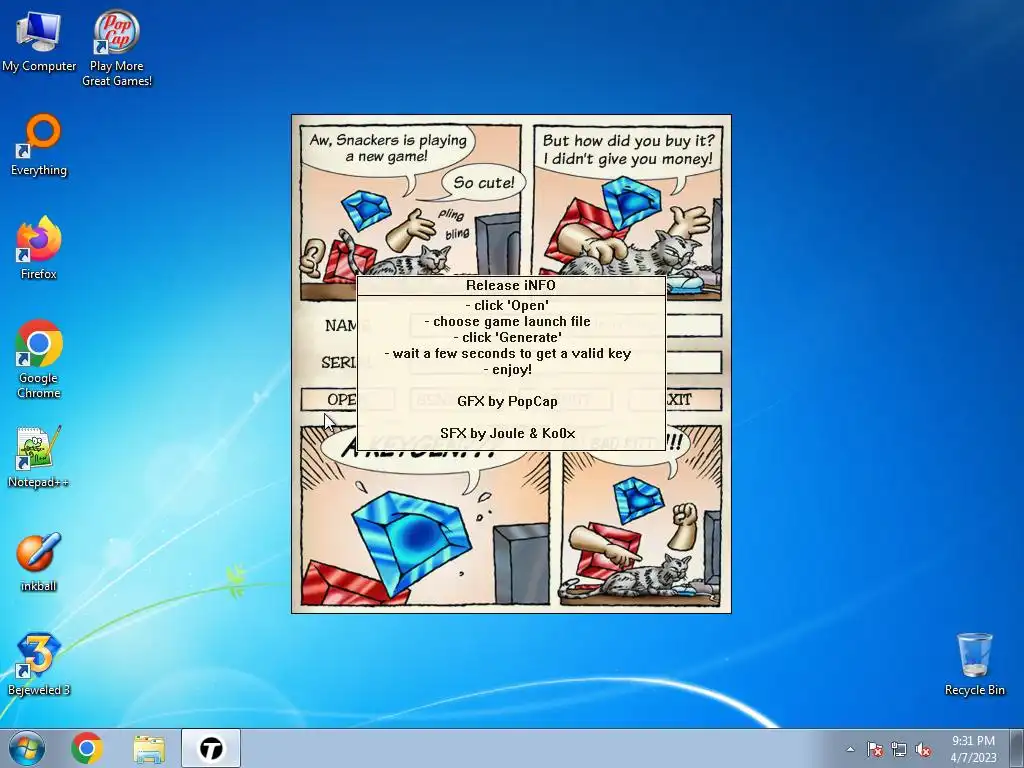The height and width of the screenshot is (768, 1024).
Task: Click the partly hidden EXIT button
Action: click(x=694, y=399)
